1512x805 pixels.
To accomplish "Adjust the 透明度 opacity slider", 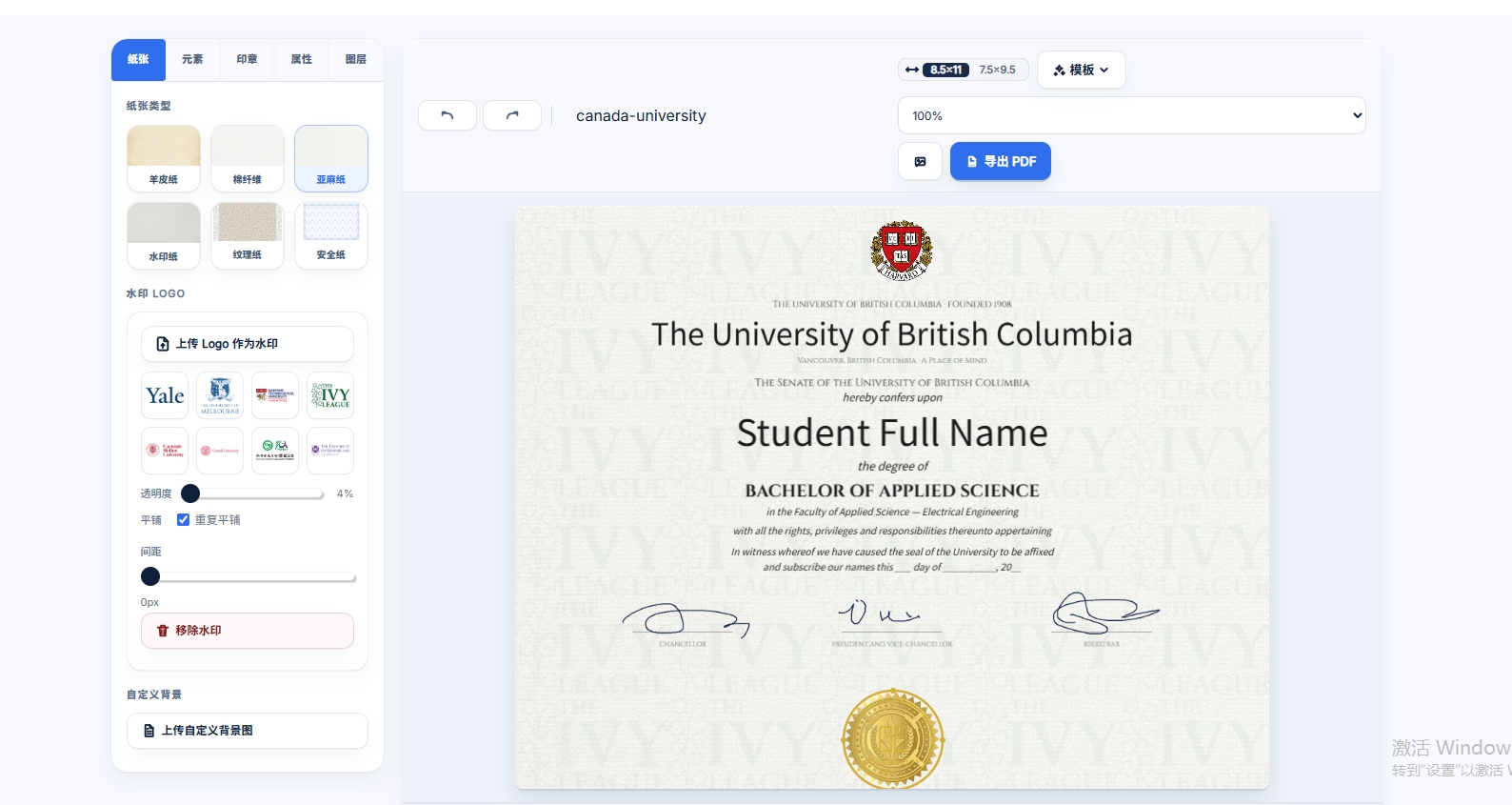I will click(x=252, y=493).
